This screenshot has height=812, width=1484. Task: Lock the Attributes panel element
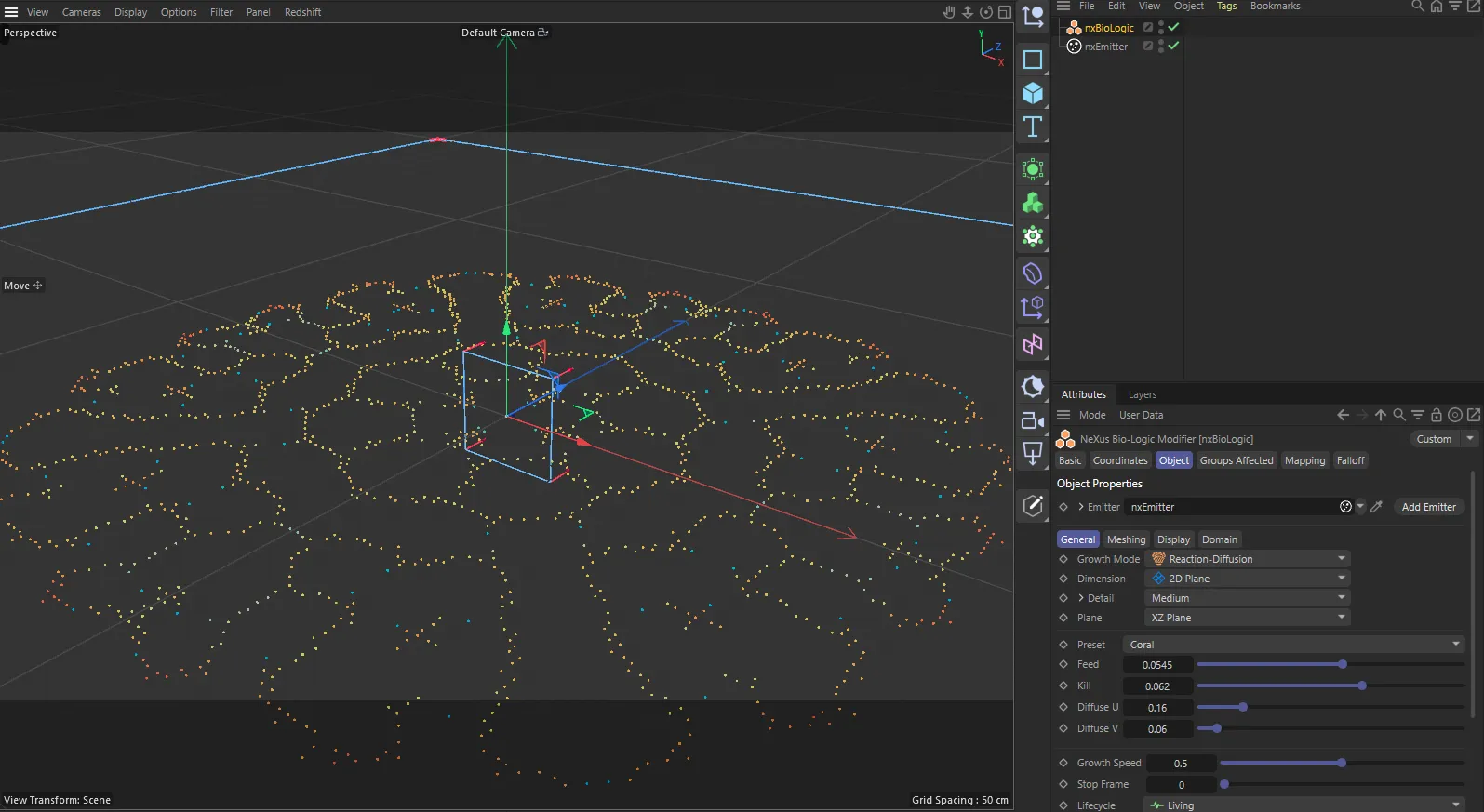pyautogui.click(x=1437, y=415)
